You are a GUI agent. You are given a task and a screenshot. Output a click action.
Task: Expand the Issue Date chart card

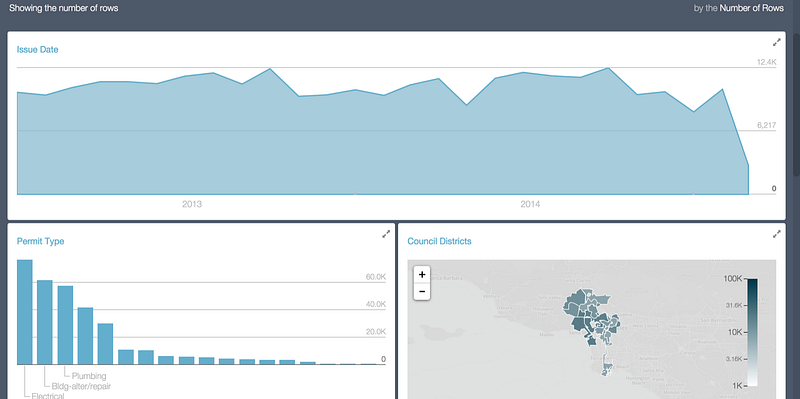tap(777, 42)
